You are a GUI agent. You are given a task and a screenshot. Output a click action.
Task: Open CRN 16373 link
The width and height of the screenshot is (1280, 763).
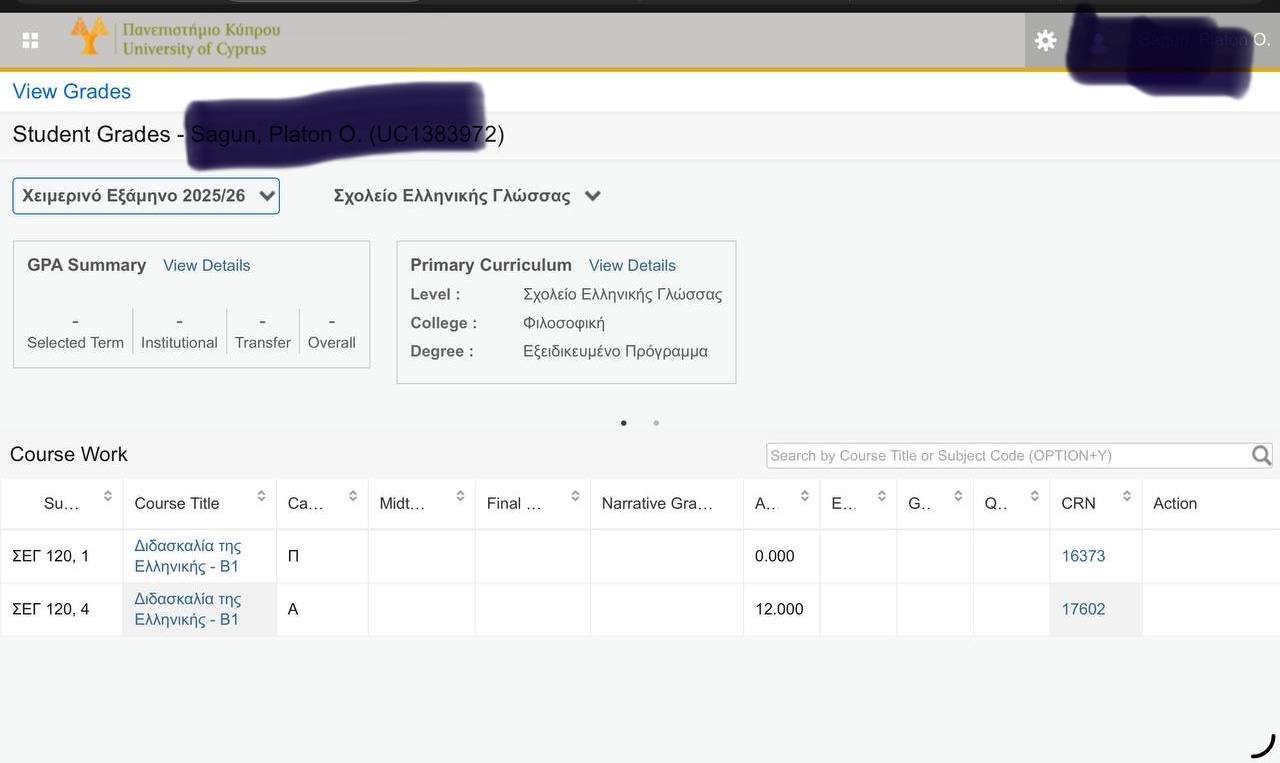(x=1083, y=556)
